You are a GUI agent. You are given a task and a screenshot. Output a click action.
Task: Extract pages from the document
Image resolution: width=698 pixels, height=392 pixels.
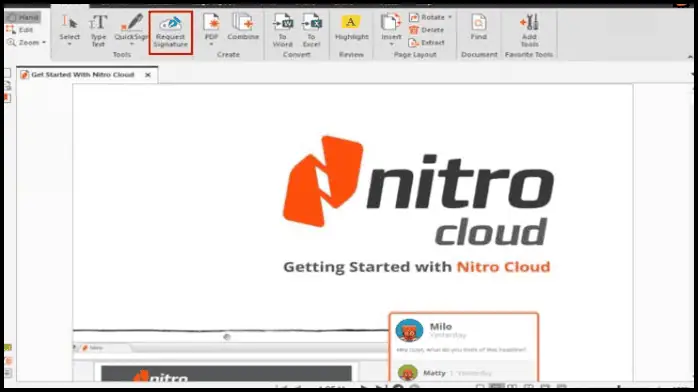click(x=427, y=43)
